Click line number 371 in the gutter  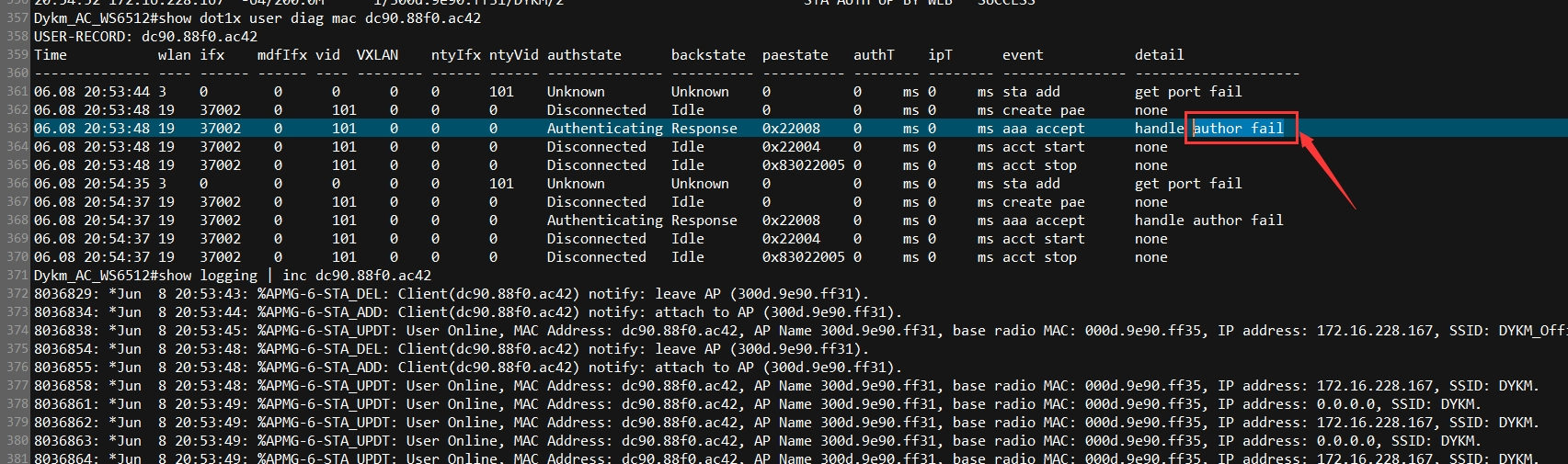[x=16, y=276]
